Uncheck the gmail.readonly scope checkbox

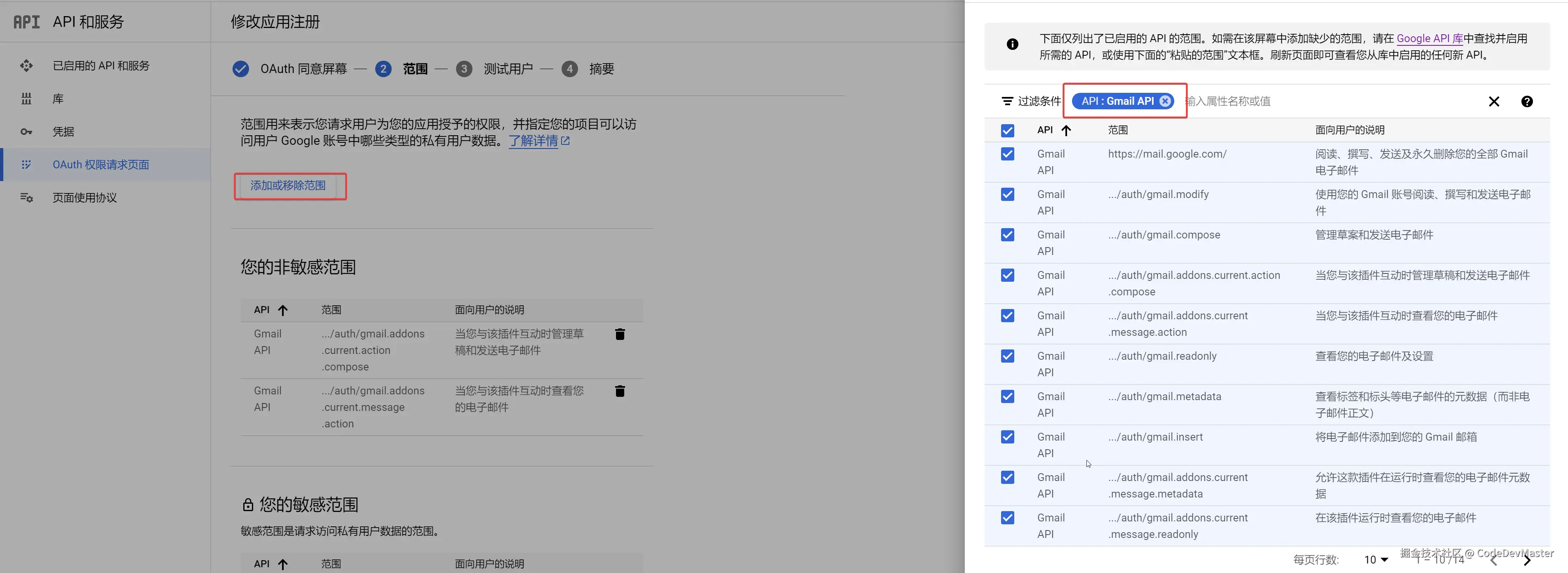point(1007,356)
